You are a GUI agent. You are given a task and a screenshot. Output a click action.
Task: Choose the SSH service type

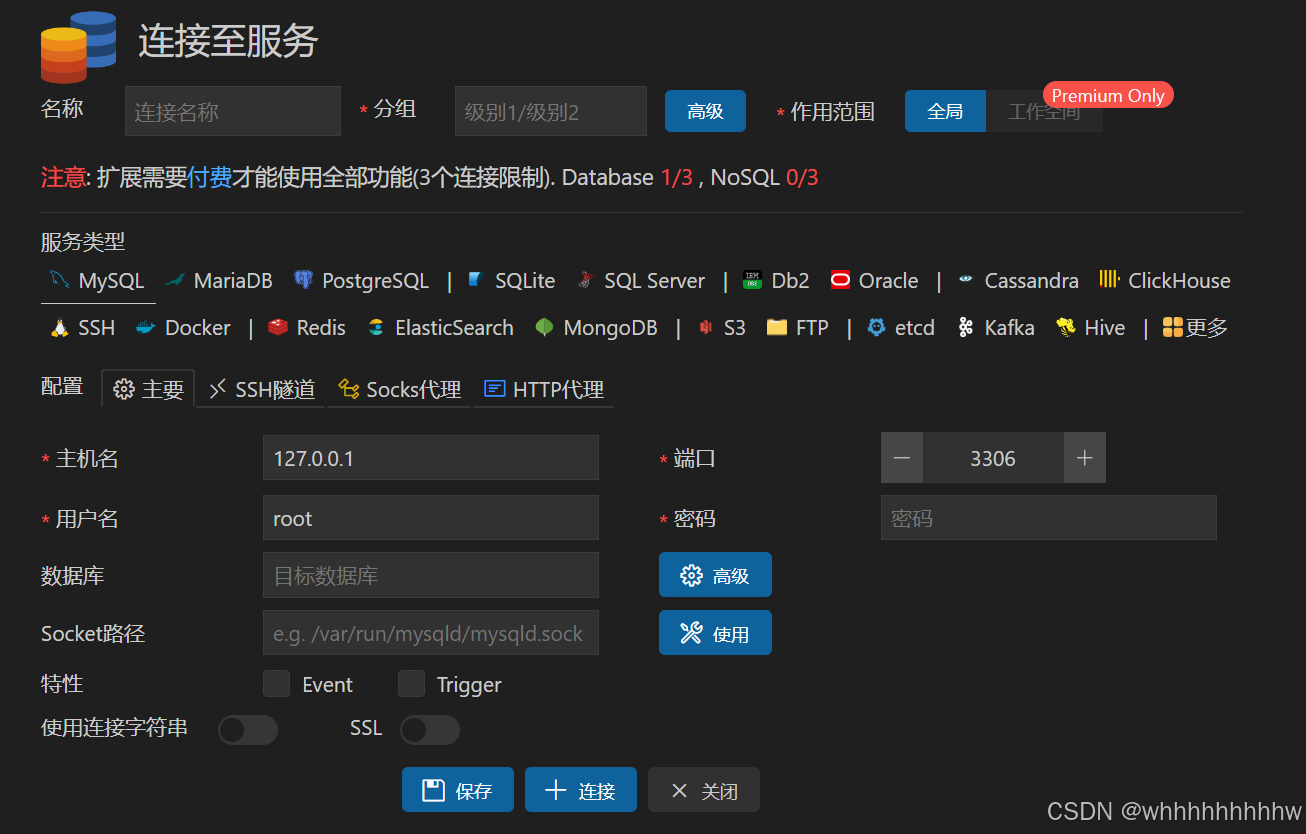[x=83, y=328]
